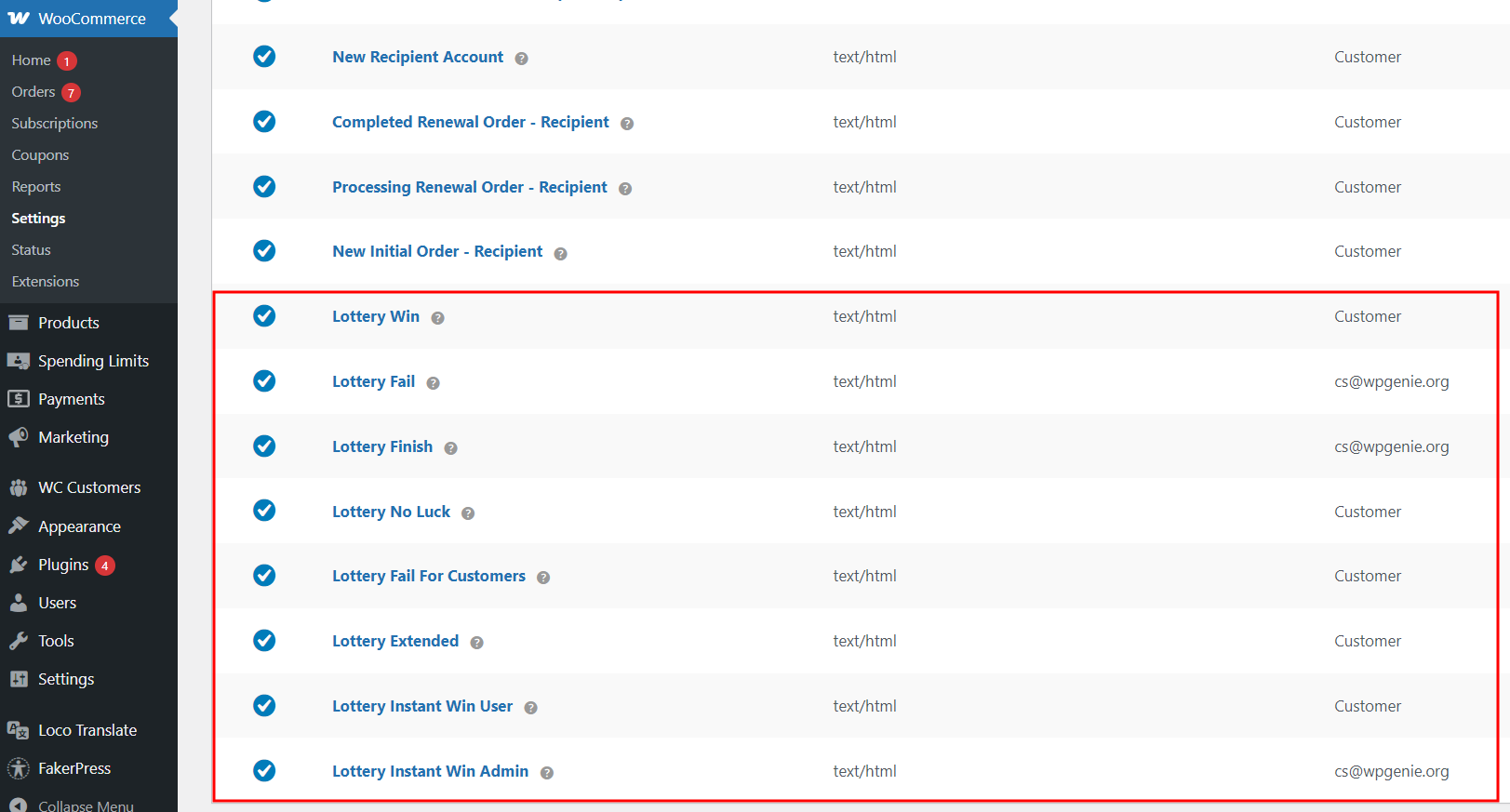The width and height of the screenshot is (1510, 812).
Task: Click enabled checkmark for New Recipient Account
Action: pos(264,57)
